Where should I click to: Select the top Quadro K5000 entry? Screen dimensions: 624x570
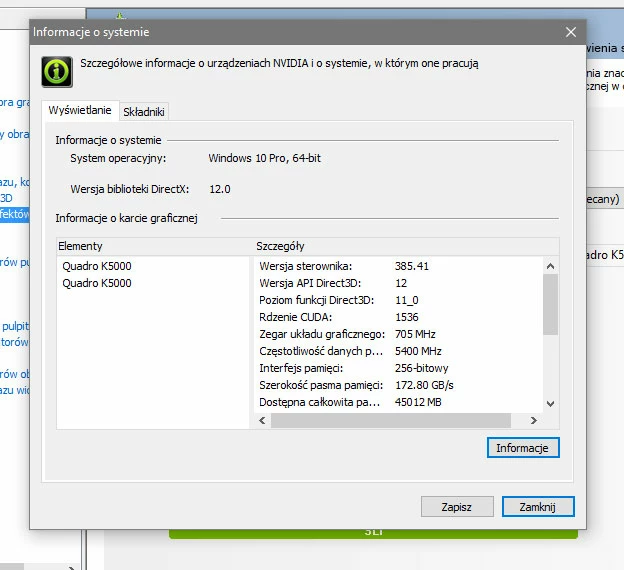[97, 266]
